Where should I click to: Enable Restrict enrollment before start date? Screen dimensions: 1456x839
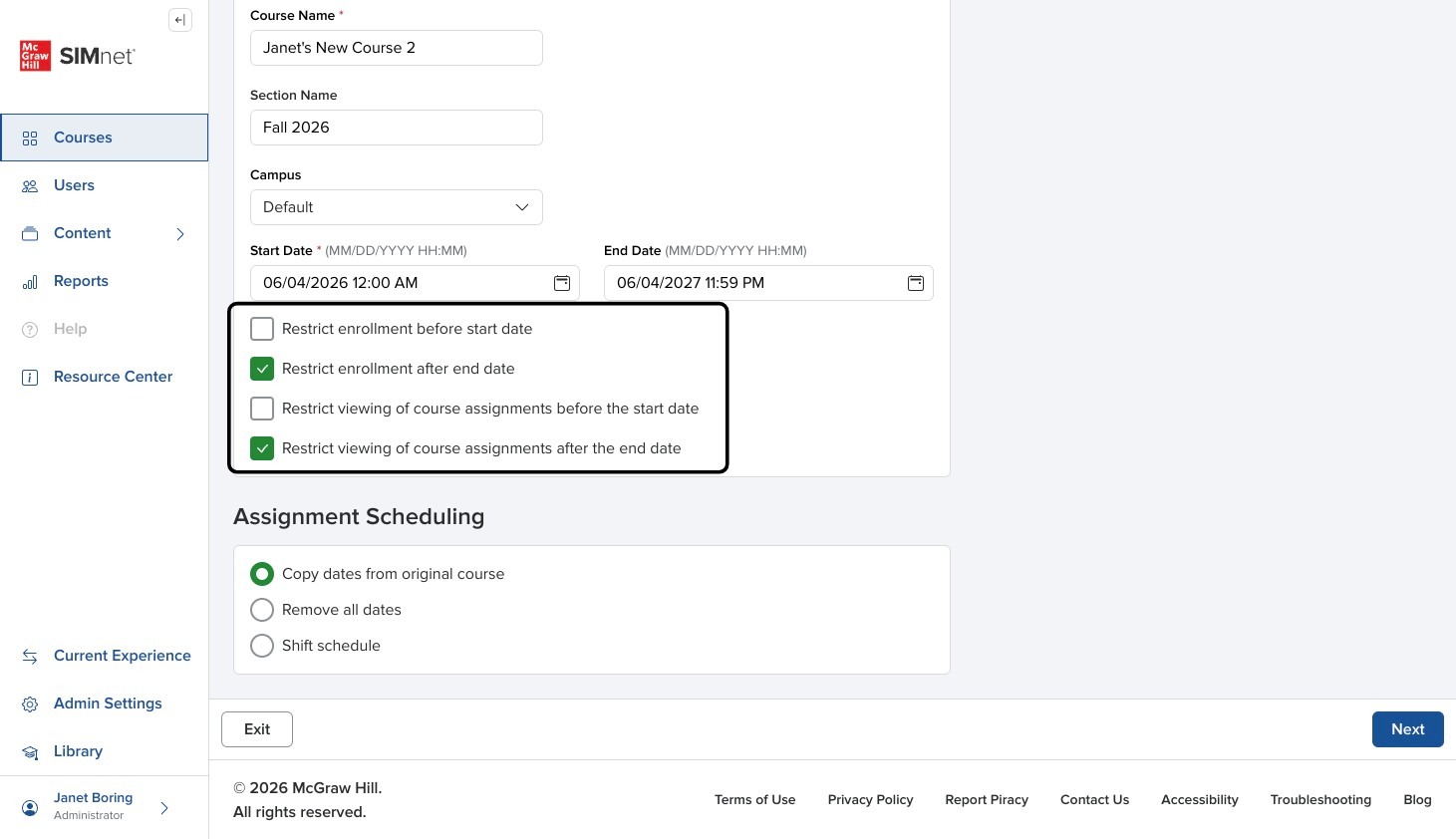coord(262,329)
